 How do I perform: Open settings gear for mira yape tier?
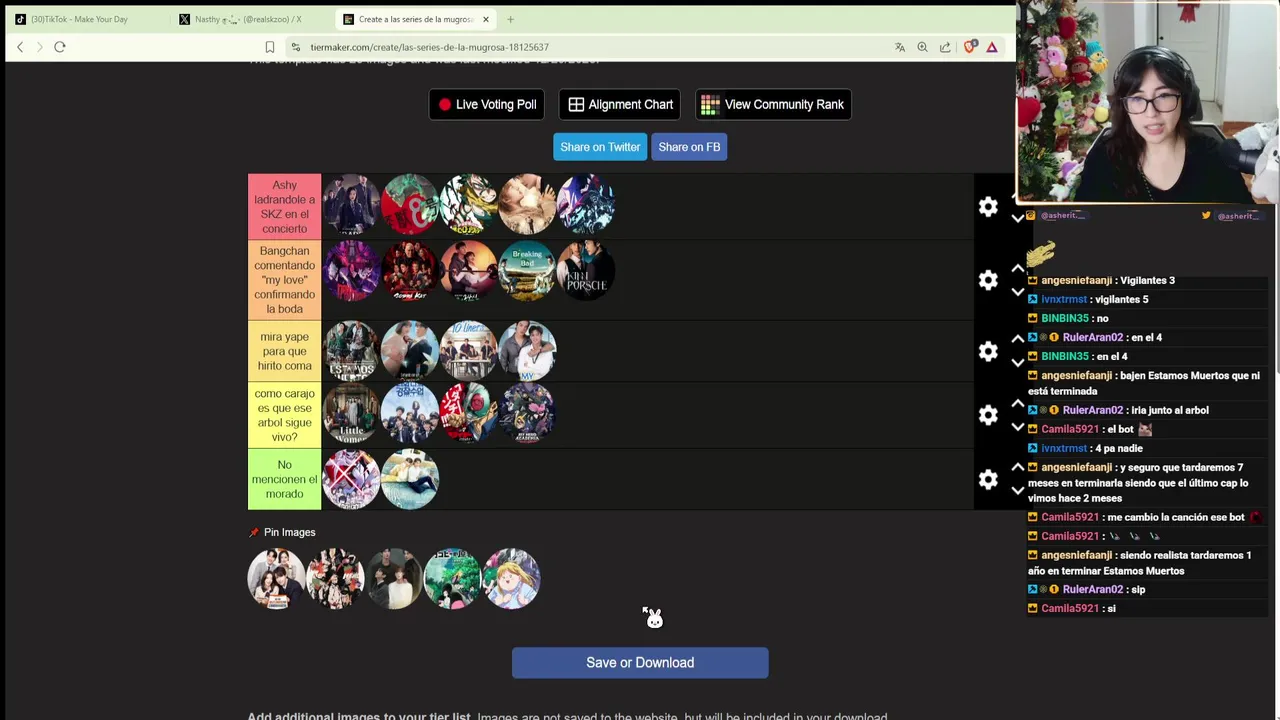pos(988,351)
